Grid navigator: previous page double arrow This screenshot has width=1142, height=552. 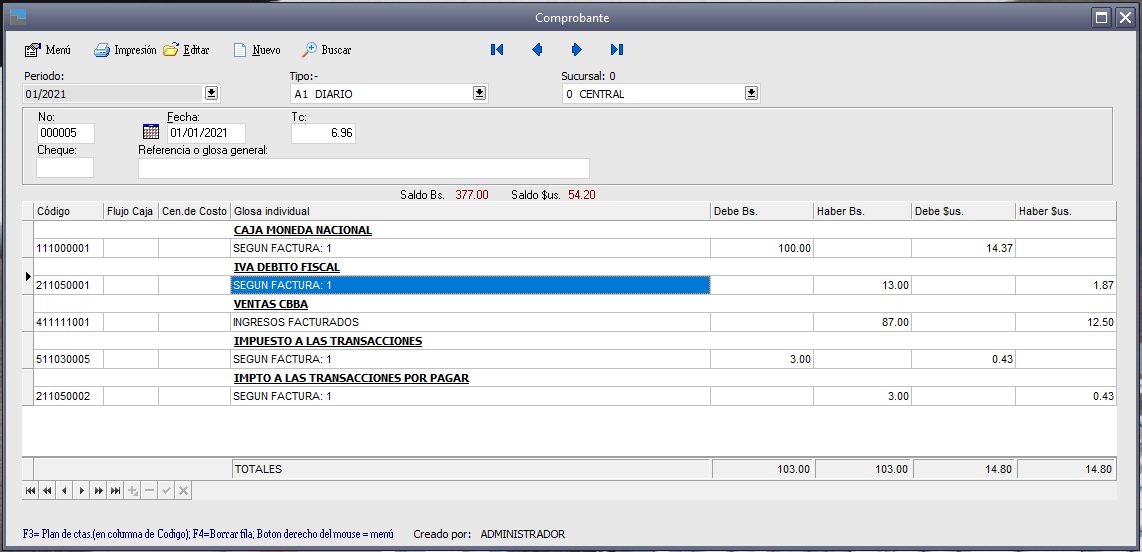47,491
